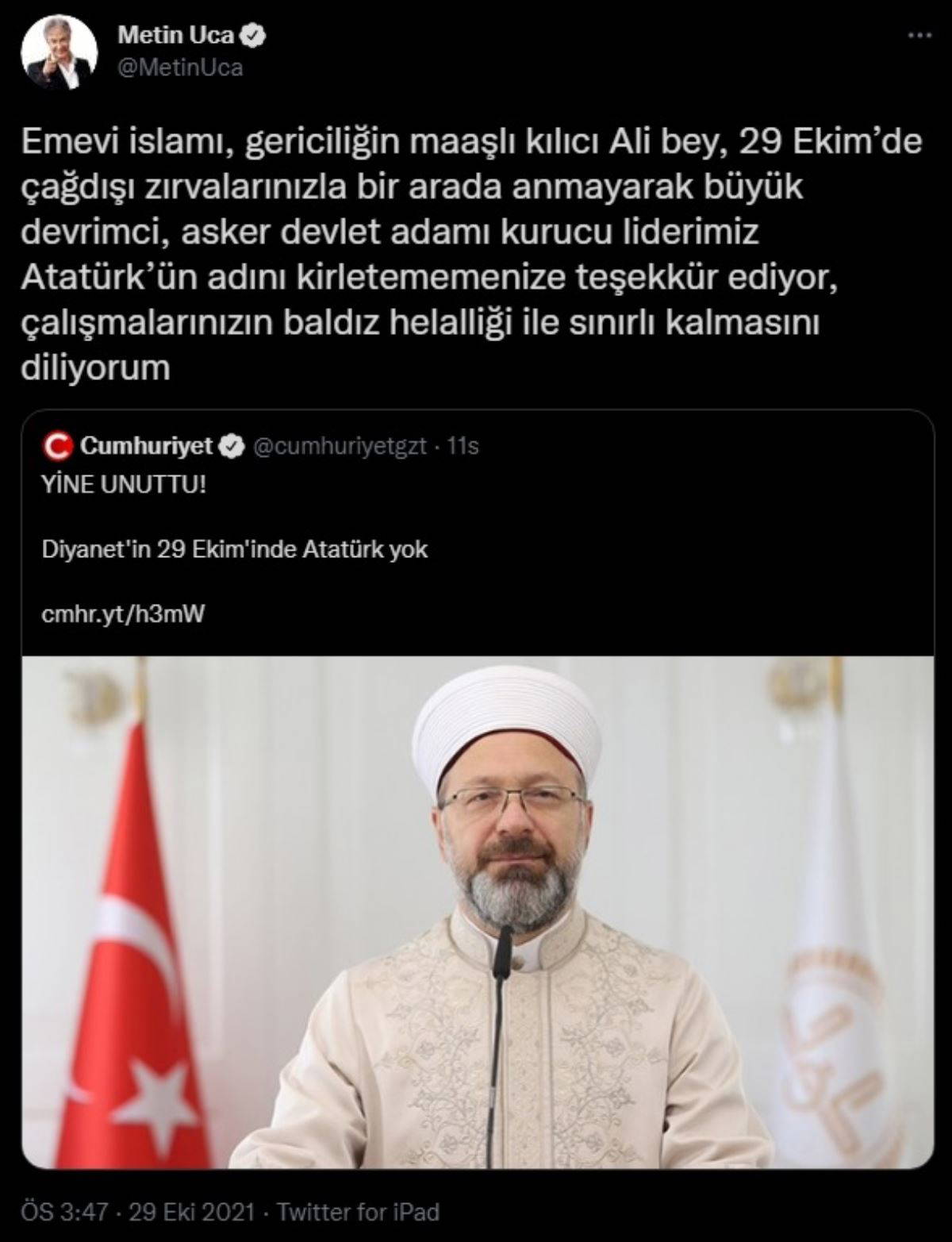The width and height of the screenshot is (952, 1242).
Task: Click the 29 Eki 2021 date
Action: point(193,1213)
